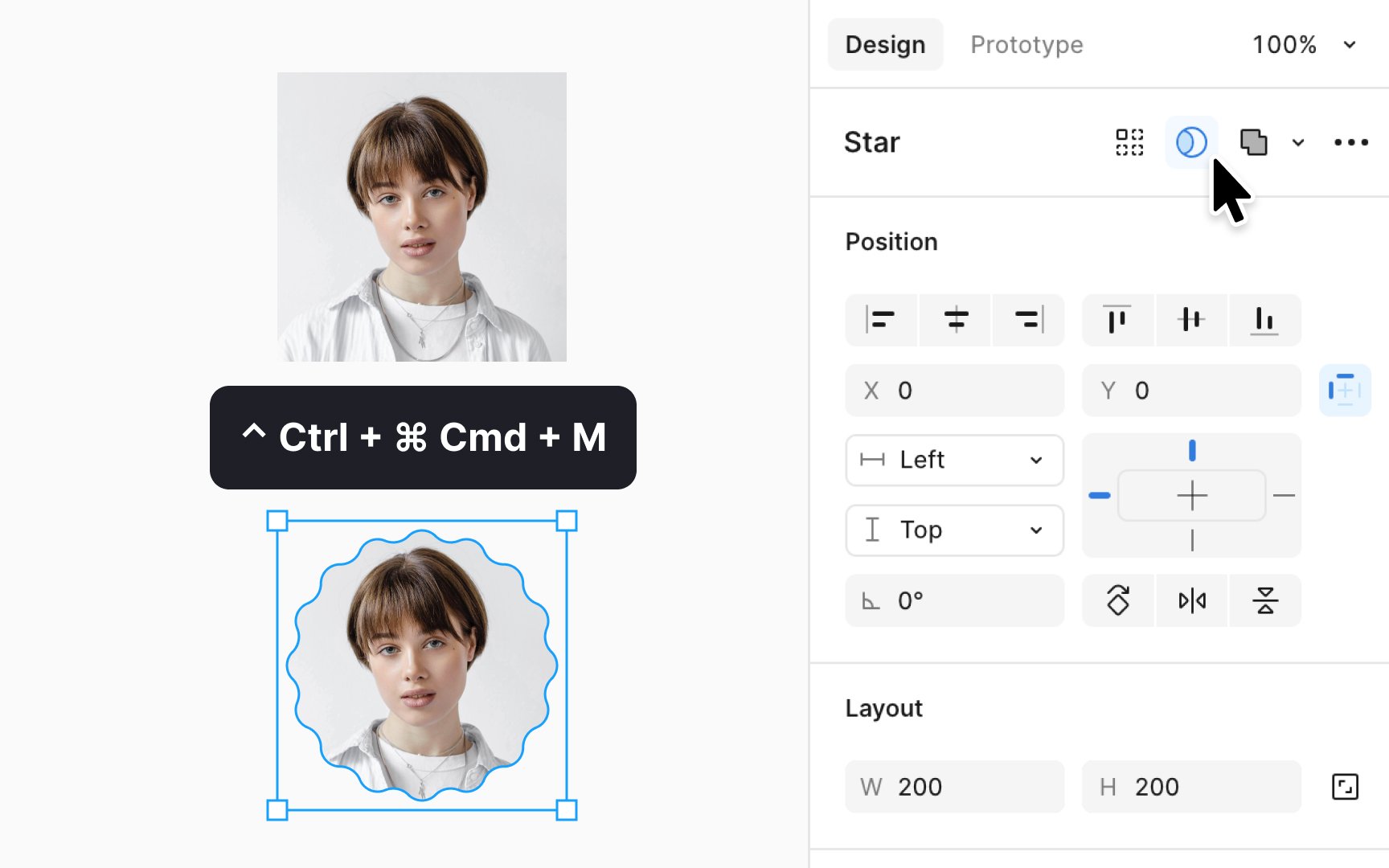The height and width of the screenshot is (868, 1389).
Task: Expand boolean operations chevron dropdown
Action: point(1298,143)
